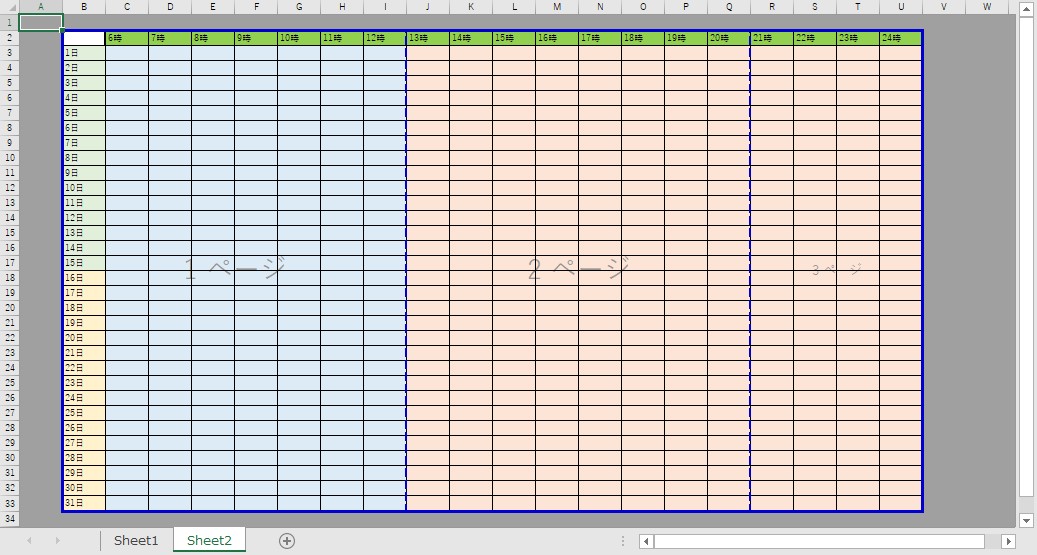Select column U header
Viewport: 1037px width, 555px height.
click(901, 7)
